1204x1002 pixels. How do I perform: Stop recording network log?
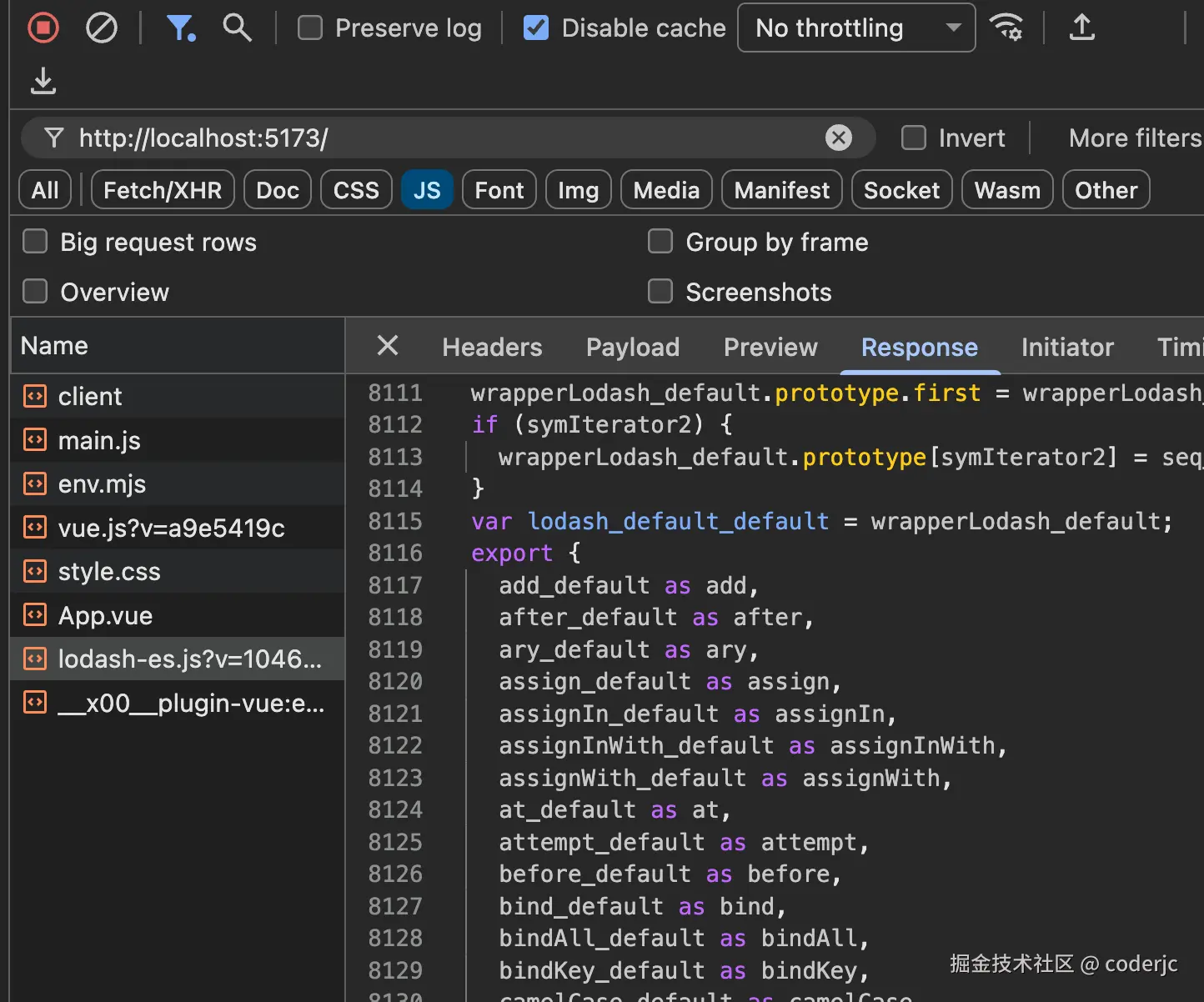point(43,28)
